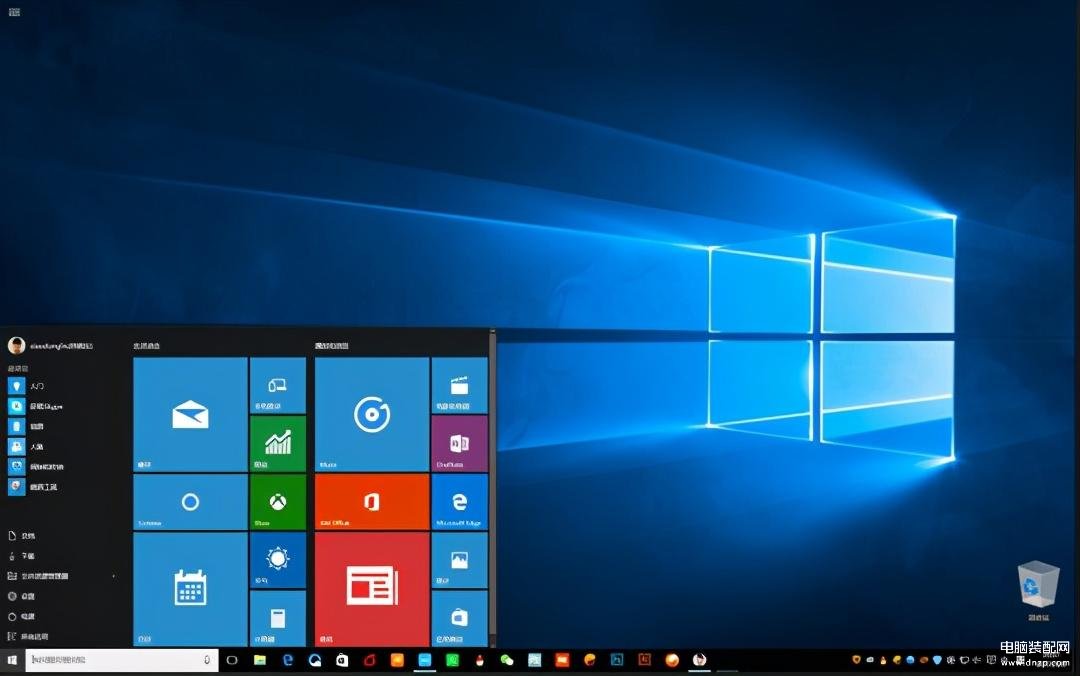
Task: Open the Photos landscape tile
Action: pyautogui.click(x=459, y=560)
